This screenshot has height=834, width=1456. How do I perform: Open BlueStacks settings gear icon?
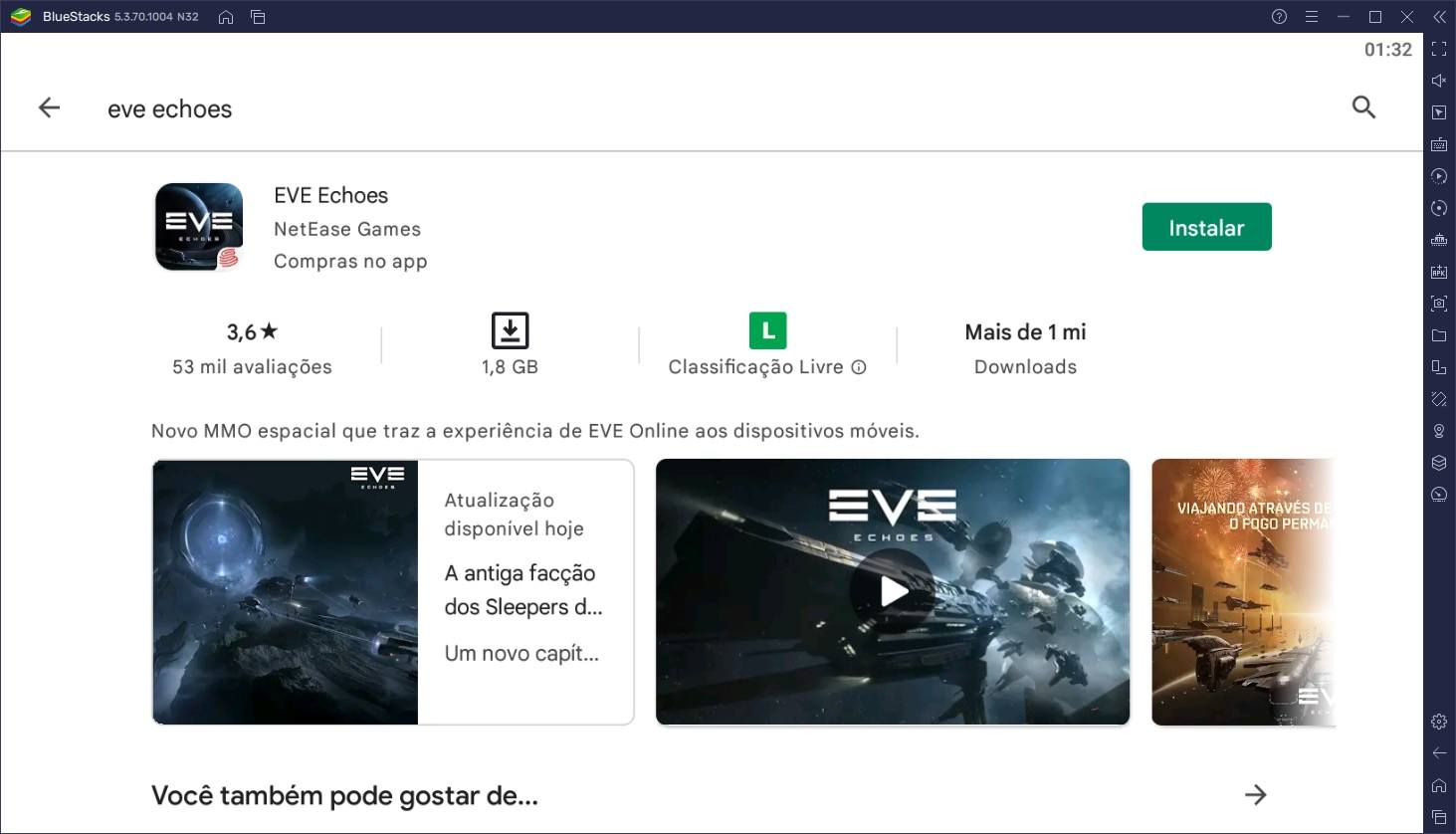[x=1439, y=722]
